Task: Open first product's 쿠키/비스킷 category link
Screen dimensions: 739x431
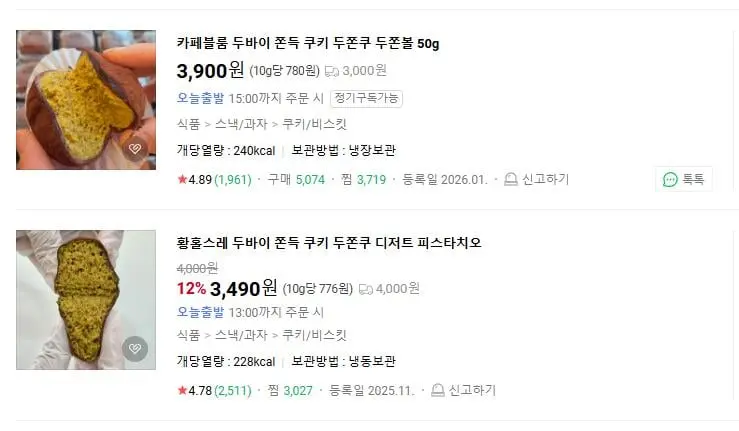Action: pos(314,124)
